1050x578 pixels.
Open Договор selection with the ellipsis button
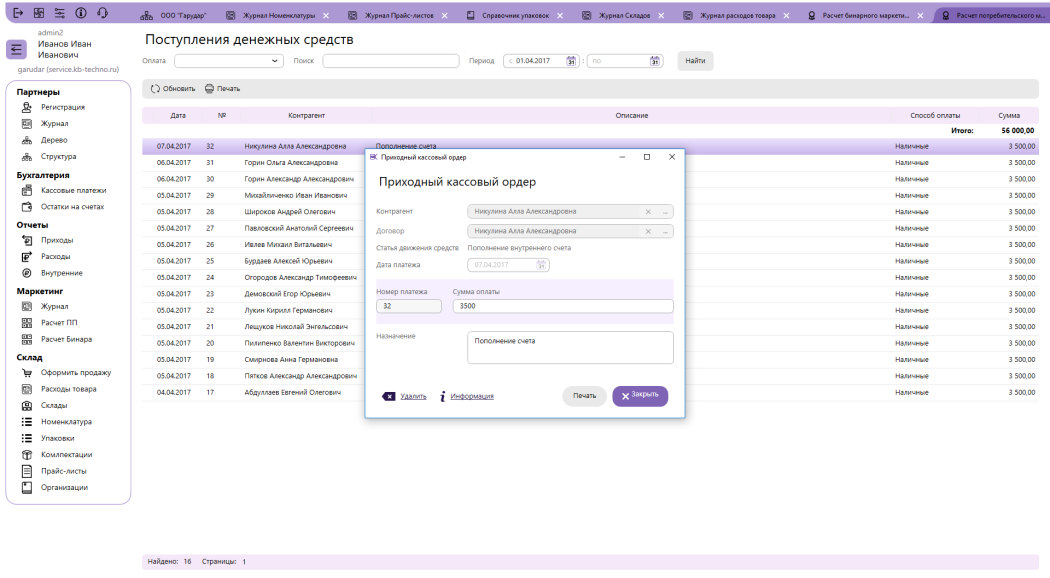665,231
